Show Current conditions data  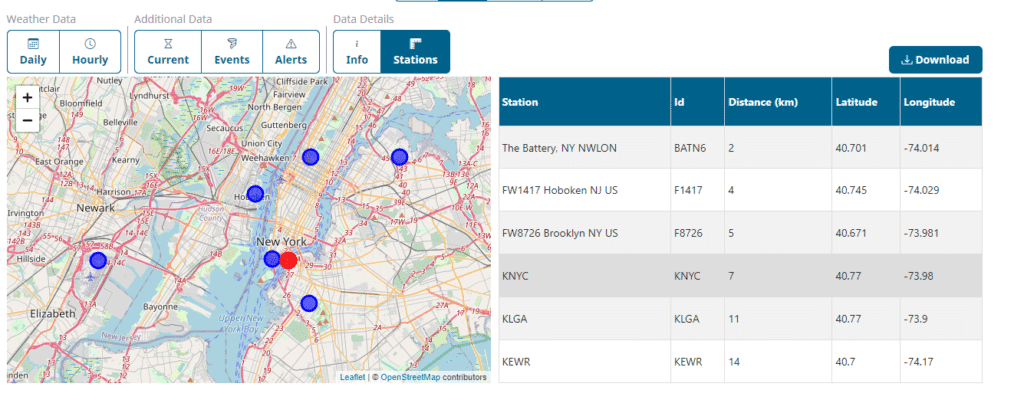[168, 51]
